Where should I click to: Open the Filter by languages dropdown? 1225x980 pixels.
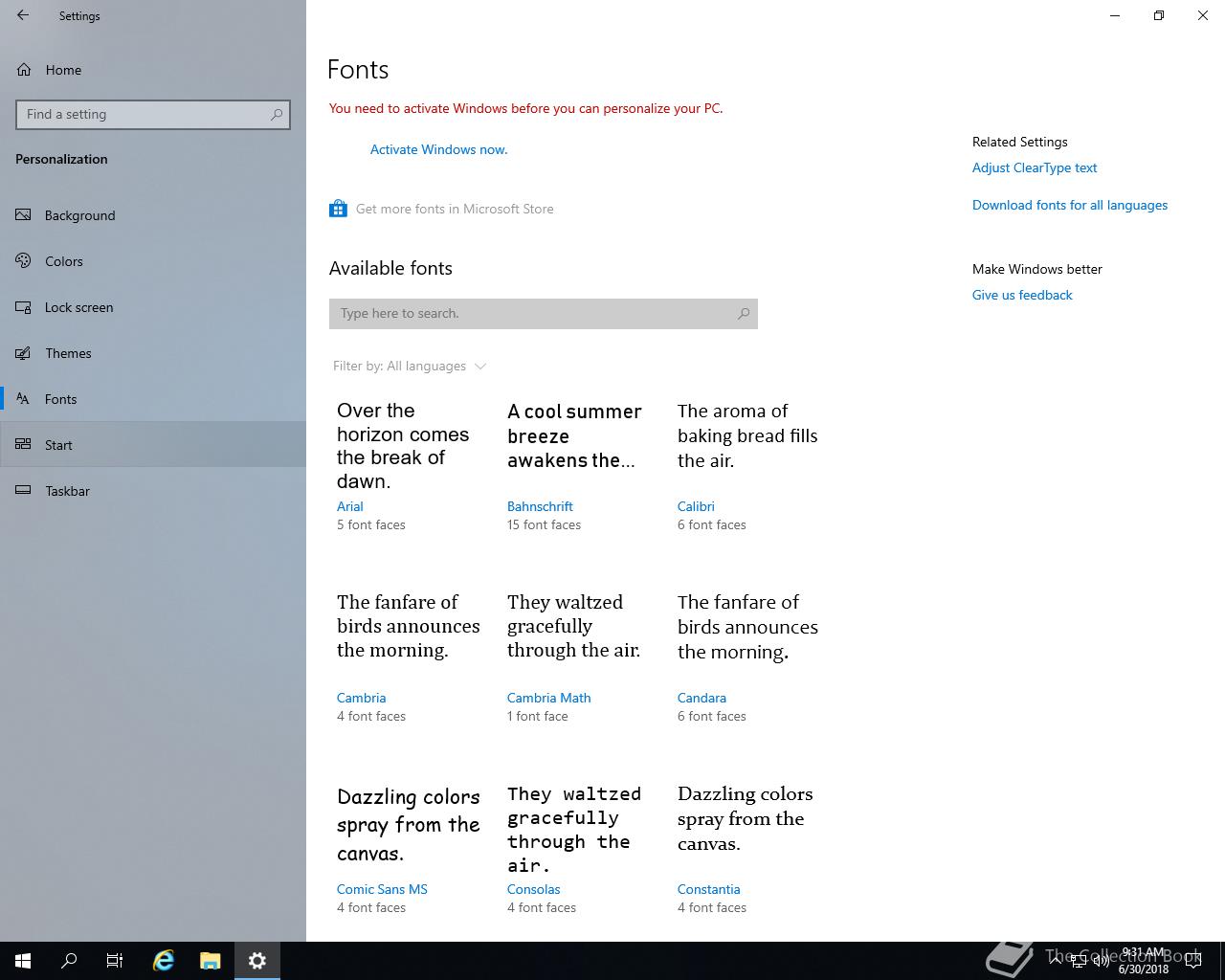[410, 366]
